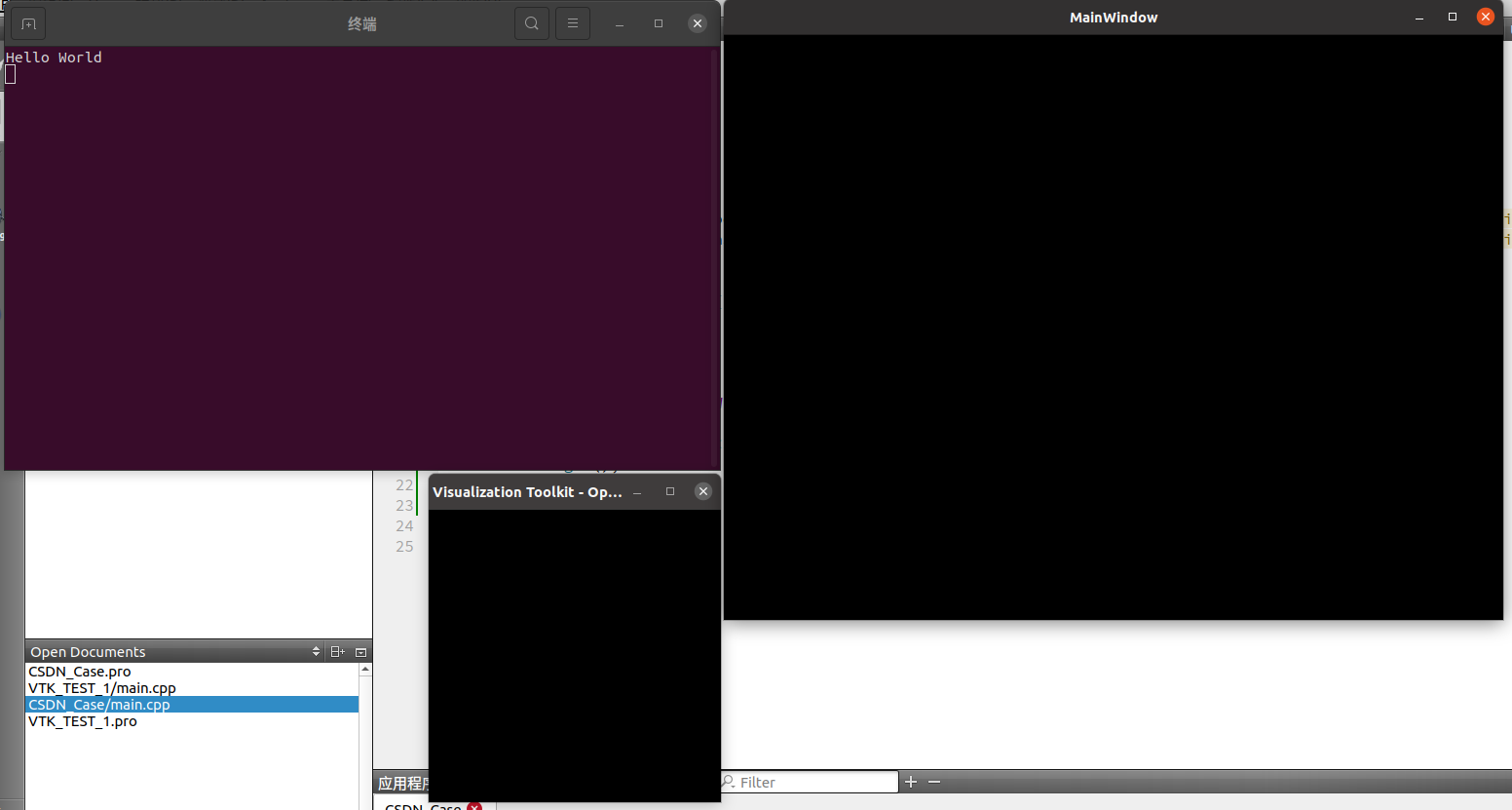
Task: Minimize the MainWindow window
Action: pos(1419,17)
